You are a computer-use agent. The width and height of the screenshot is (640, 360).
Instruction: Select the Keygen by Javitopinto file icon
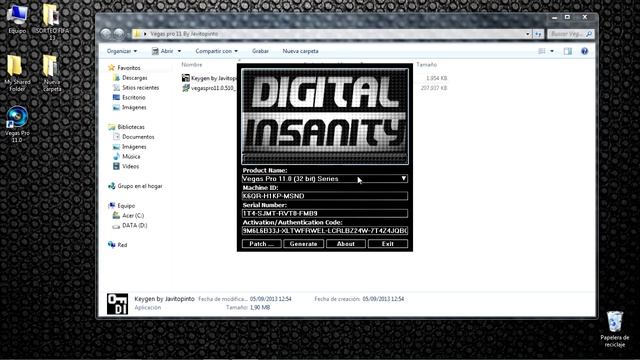[186, 78]
